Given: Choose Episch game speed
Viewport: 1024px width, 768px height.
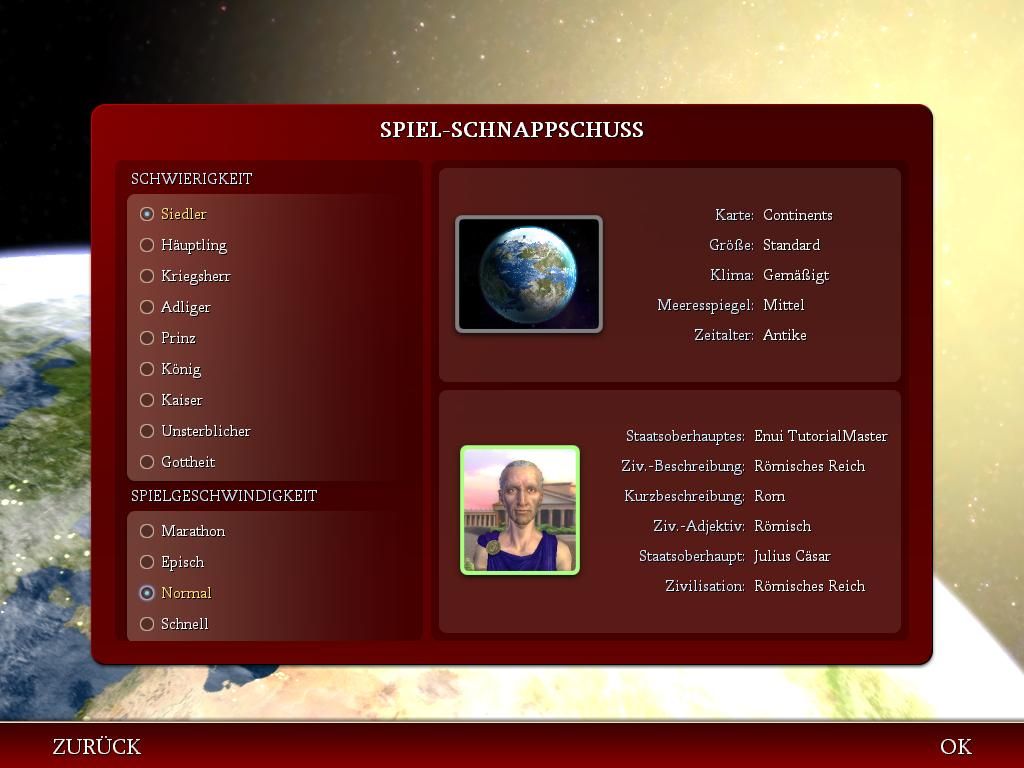Looking at the screenshot, I should (x=147, y=562).
